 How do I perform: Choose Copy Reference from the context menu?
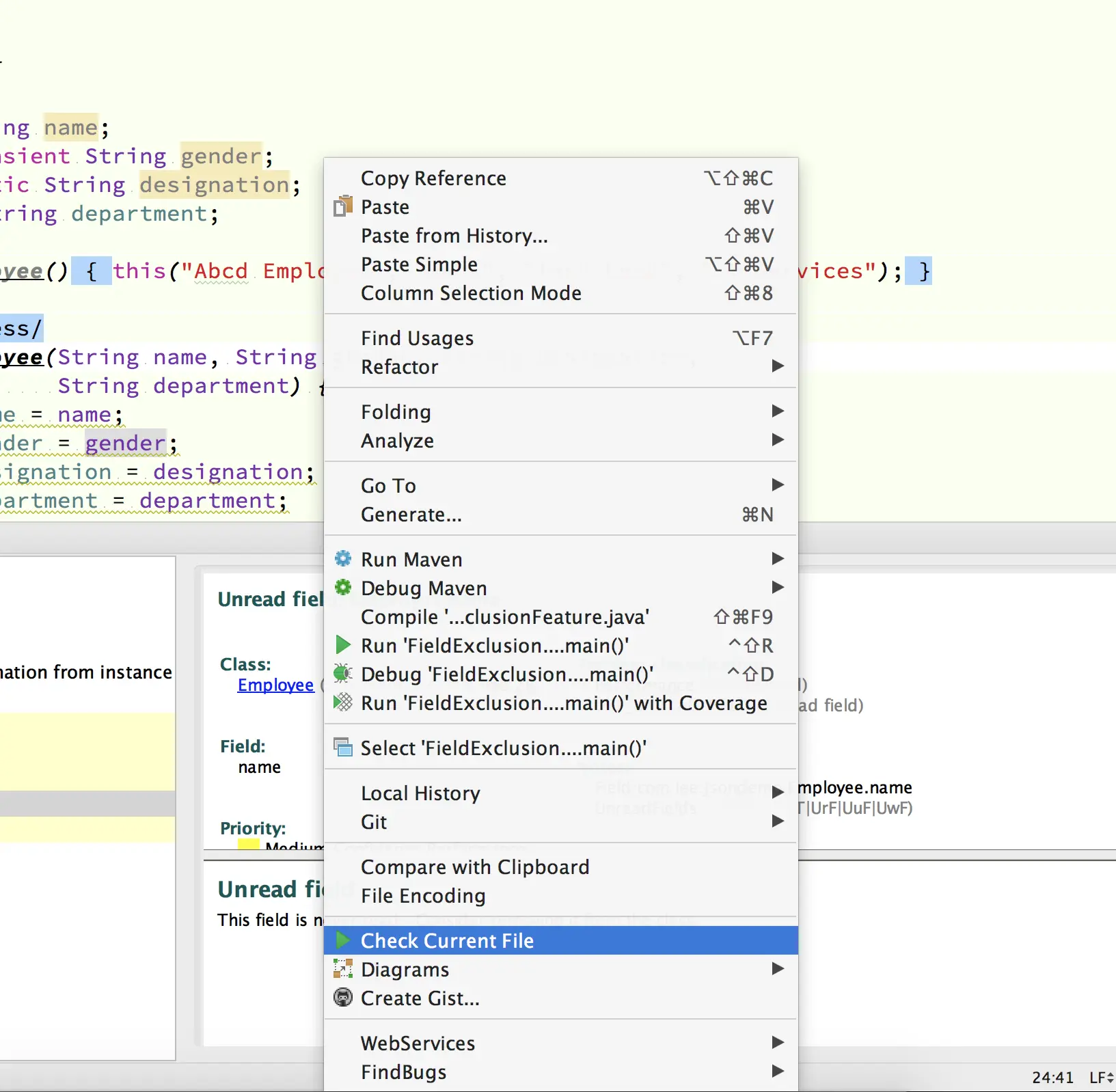click(560, 178)
